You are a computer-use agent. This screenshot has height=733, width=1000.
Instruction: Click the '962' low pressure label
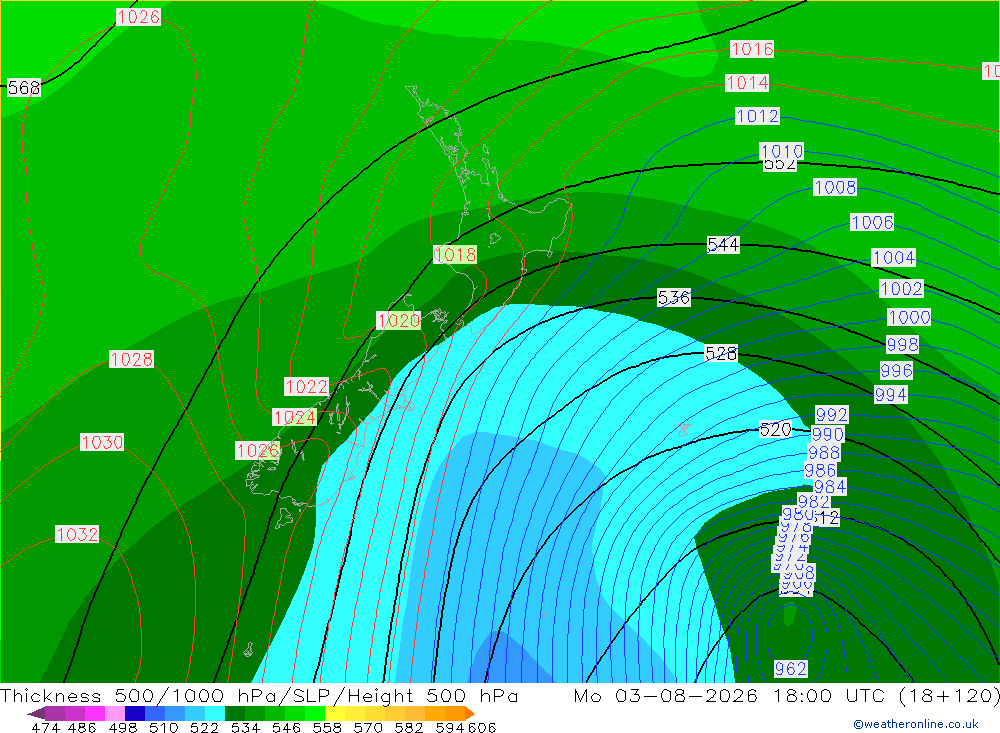click(791, 669)
